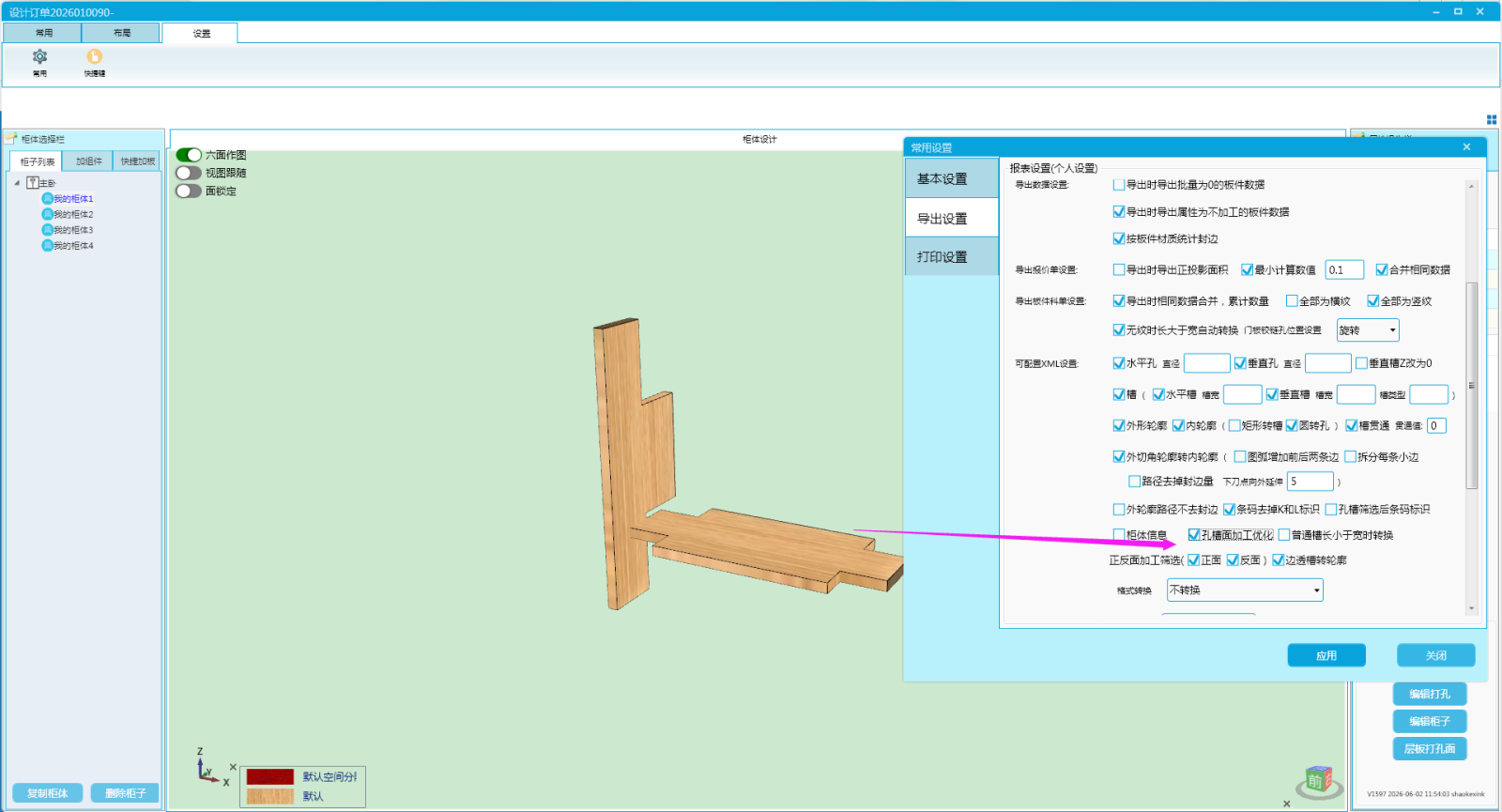Click the 主卧 room node icon
This screenshot has height=812, width=1502.
[33, 183]
